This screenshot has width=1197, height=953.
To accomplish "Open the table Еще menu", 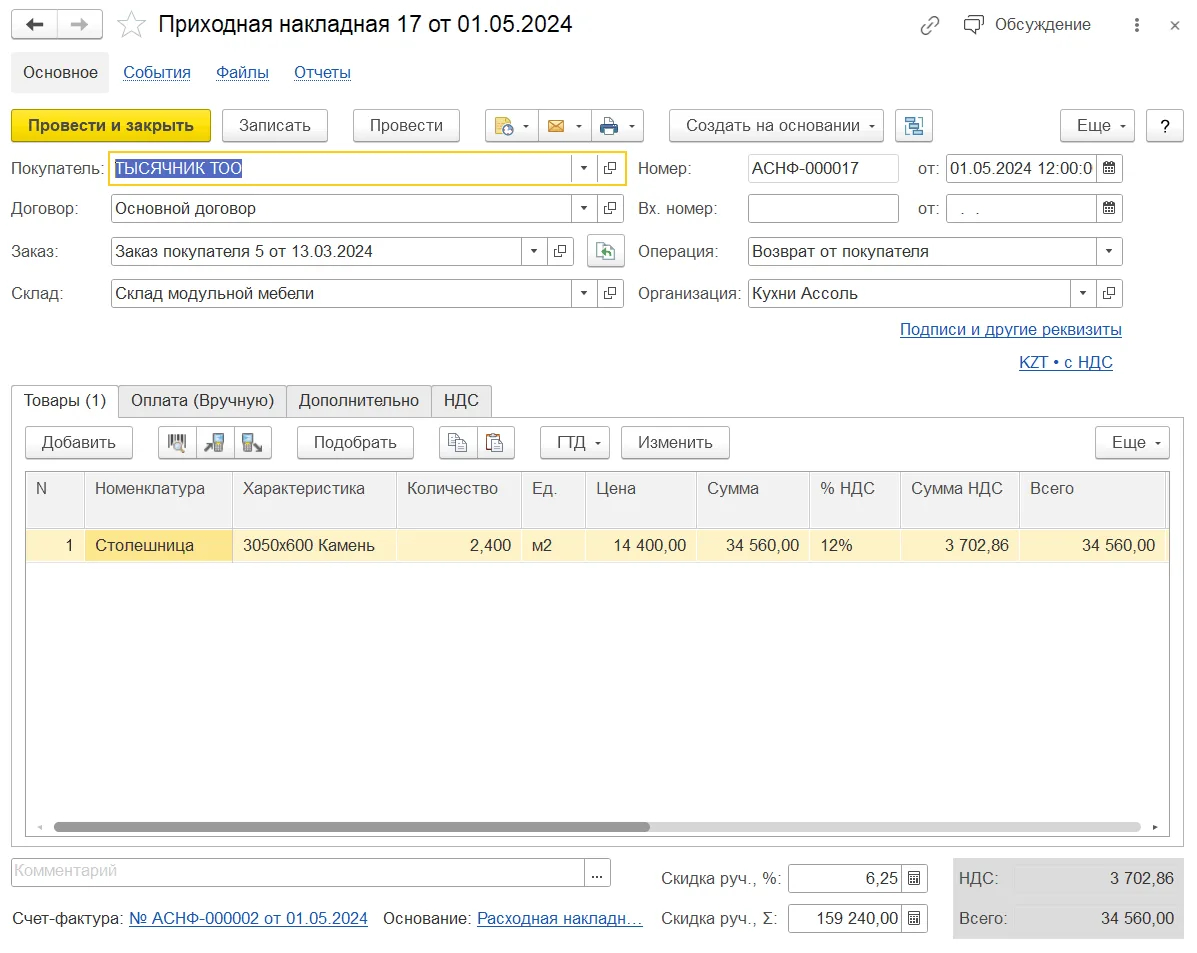I will tap(1132, 443).
